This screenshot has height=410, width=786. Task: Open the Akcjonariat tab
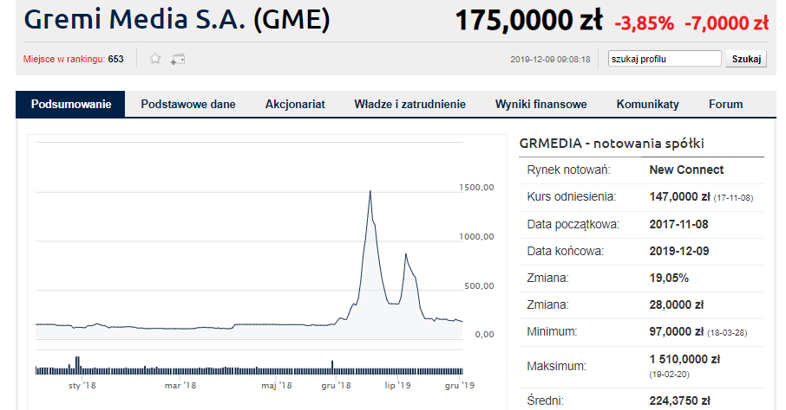point(295,104)
